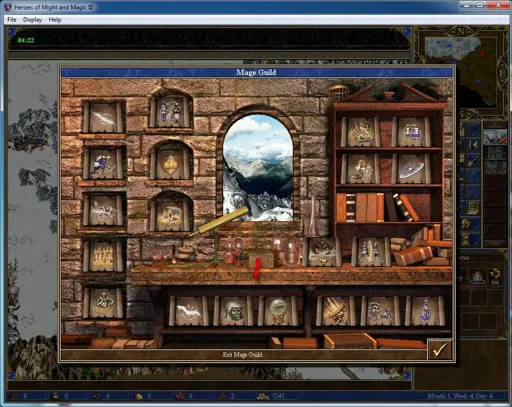Open the green figure scroll at bottom of left wall column
Screen dimensions: 512x407
pyautogui.click(x=104, y=303)
